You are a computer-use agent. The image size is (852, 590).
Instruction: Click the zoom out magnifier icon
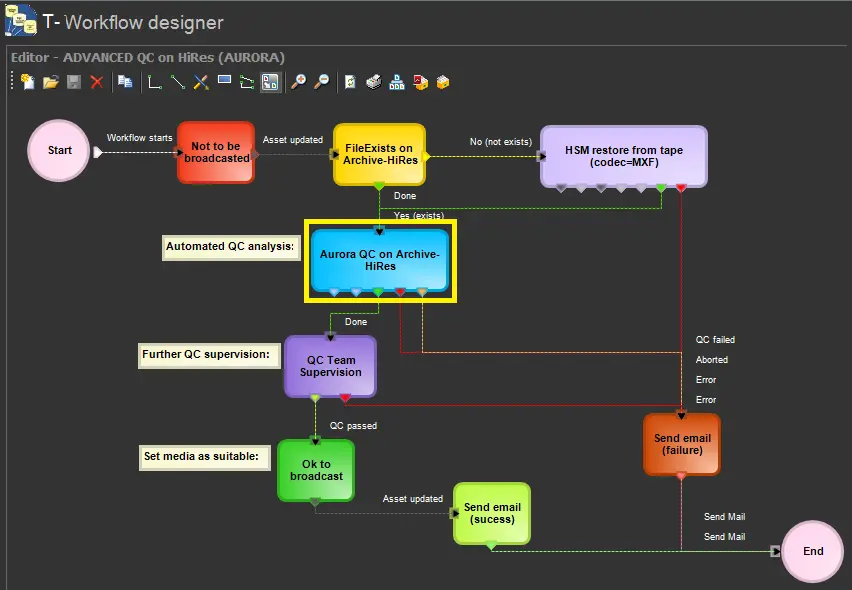point(322,82)
